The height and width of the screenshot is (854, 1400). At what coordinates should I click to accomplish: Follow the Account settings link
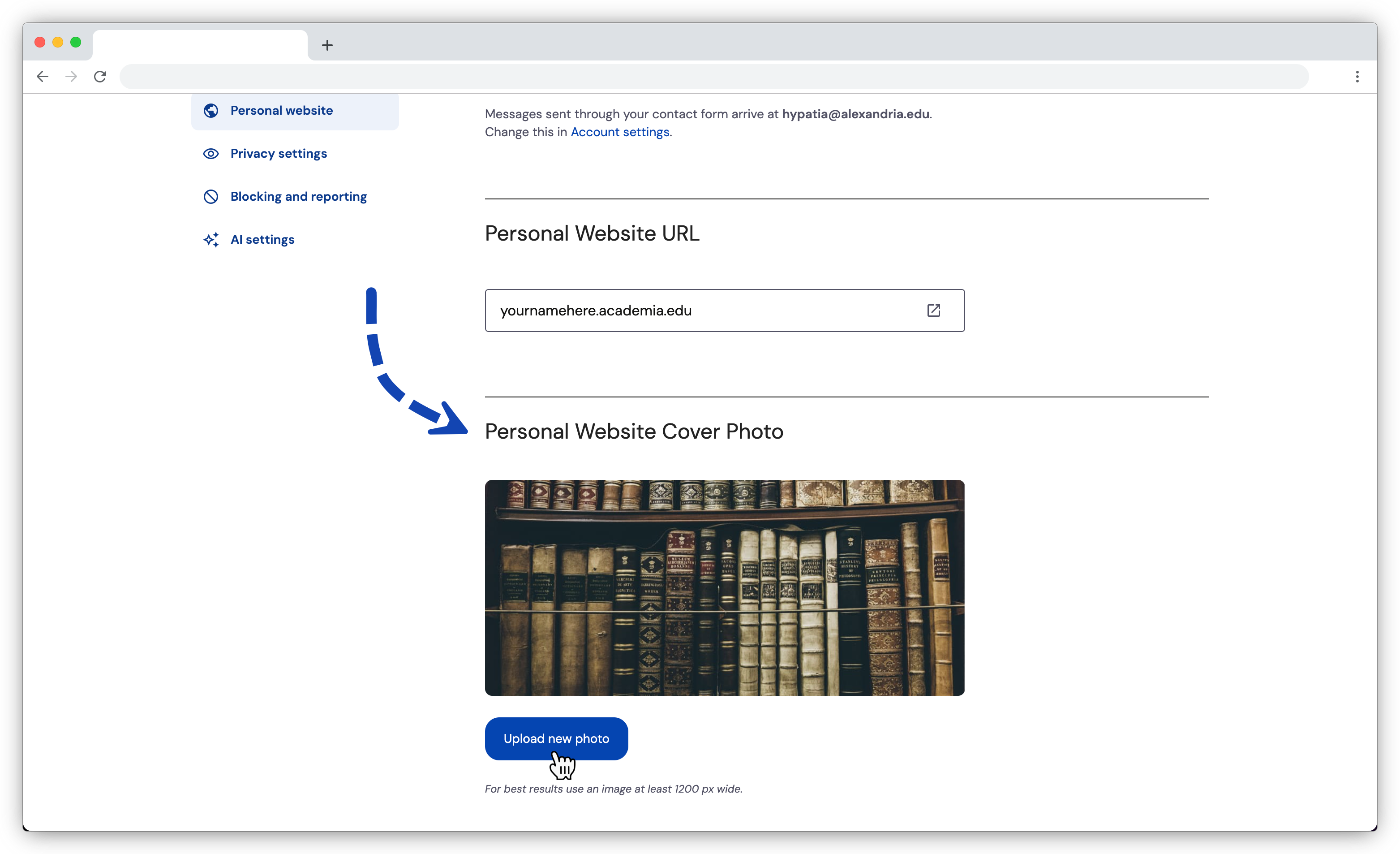pyautogui.click(x=620, y=132)
